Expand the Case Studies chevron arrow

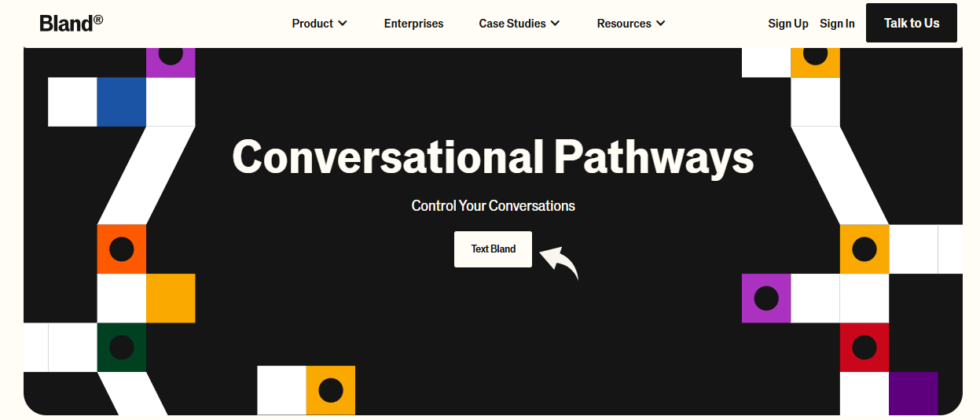point(555,24)
